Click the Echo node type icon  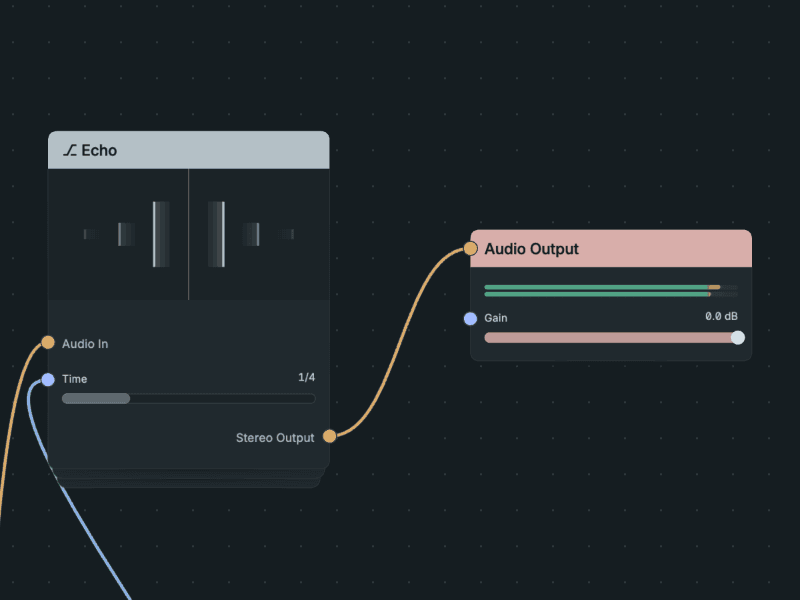[x=70, y=151]
